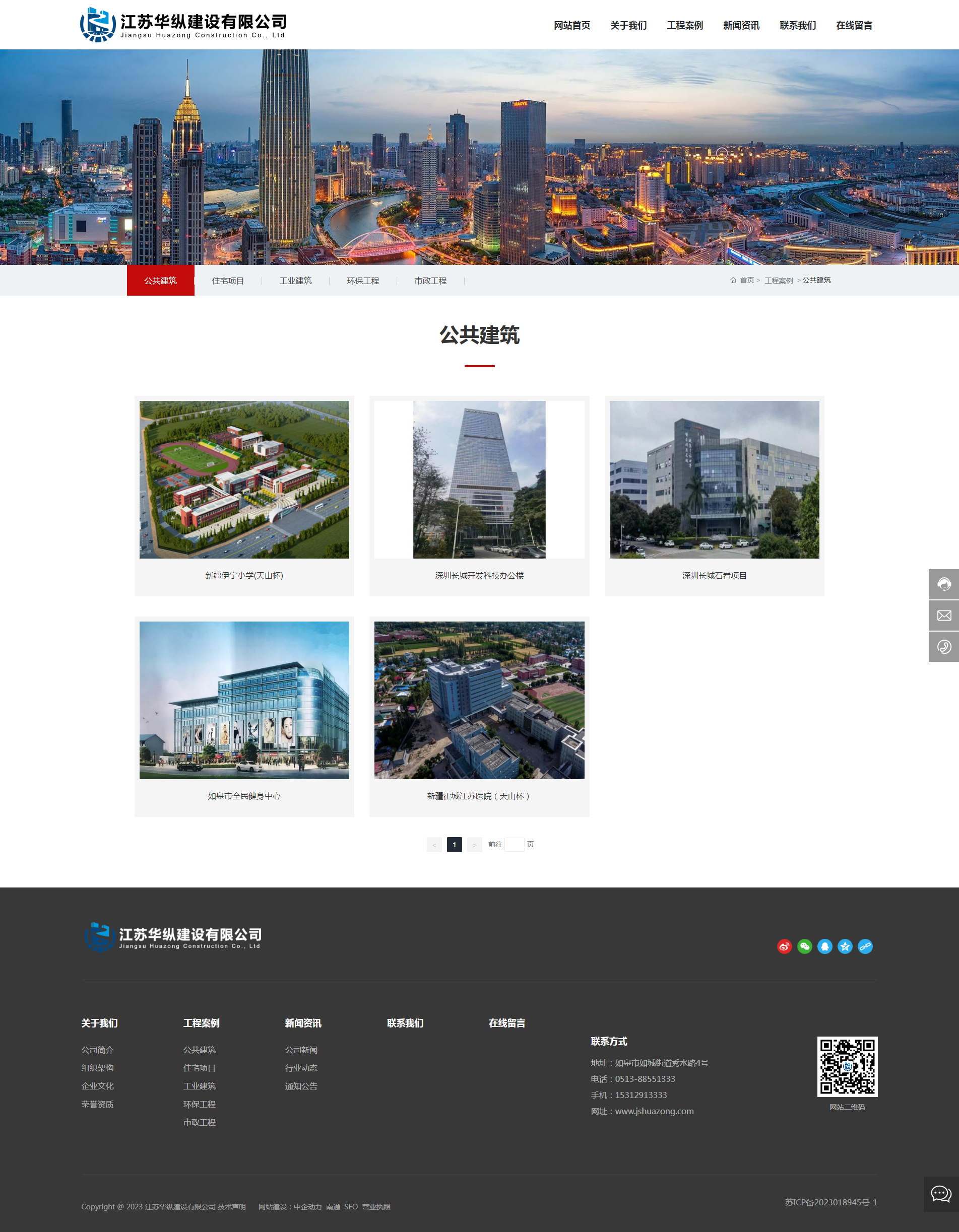
Task: Open the 在线留言 page from top navigation
Action: coord(854,25)
